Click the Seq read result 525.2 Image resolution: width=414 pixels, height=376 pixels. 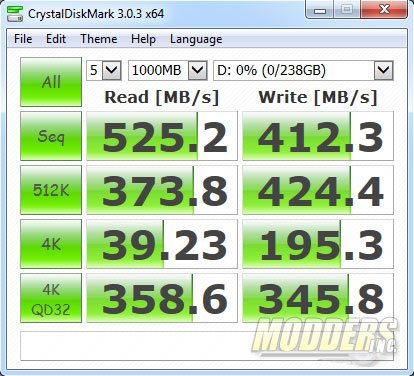(x=162, y=136)
